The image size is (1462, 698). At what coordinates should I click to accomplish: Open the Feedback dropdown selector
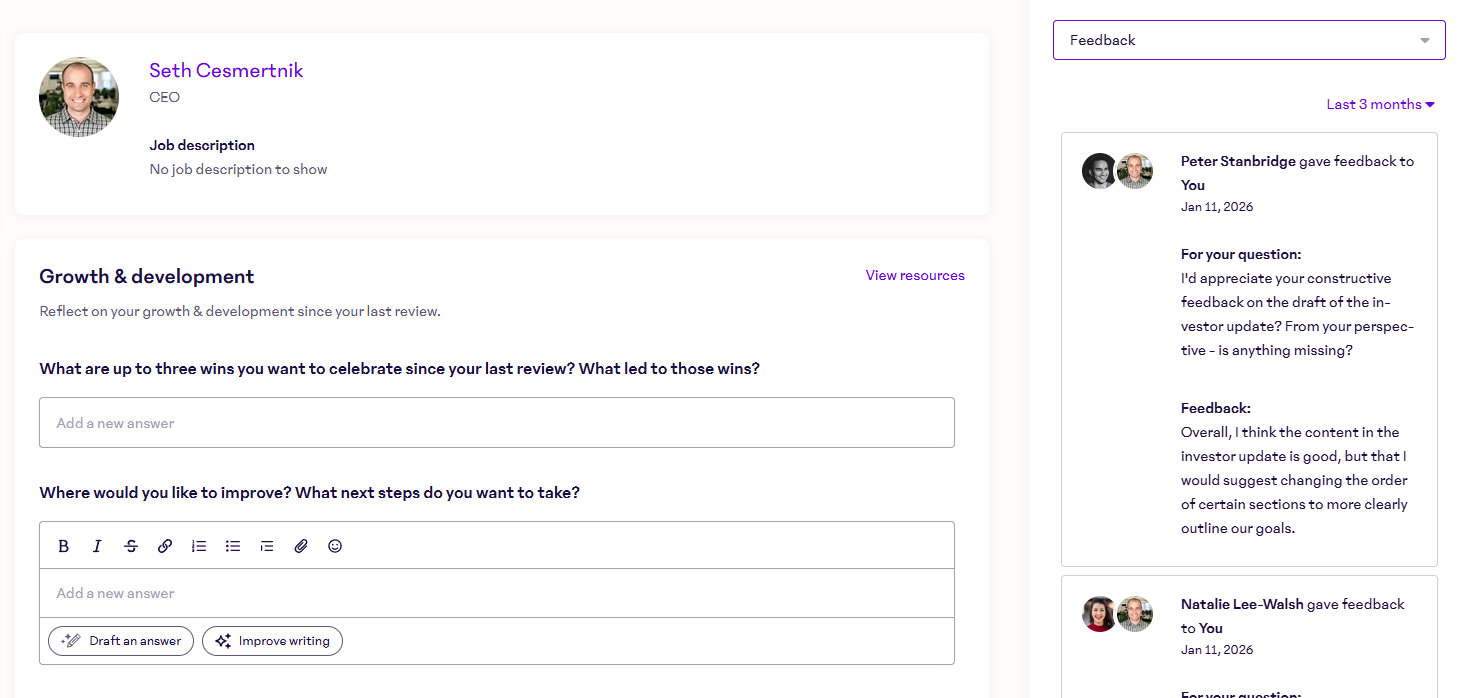[x=1248, y=40]
